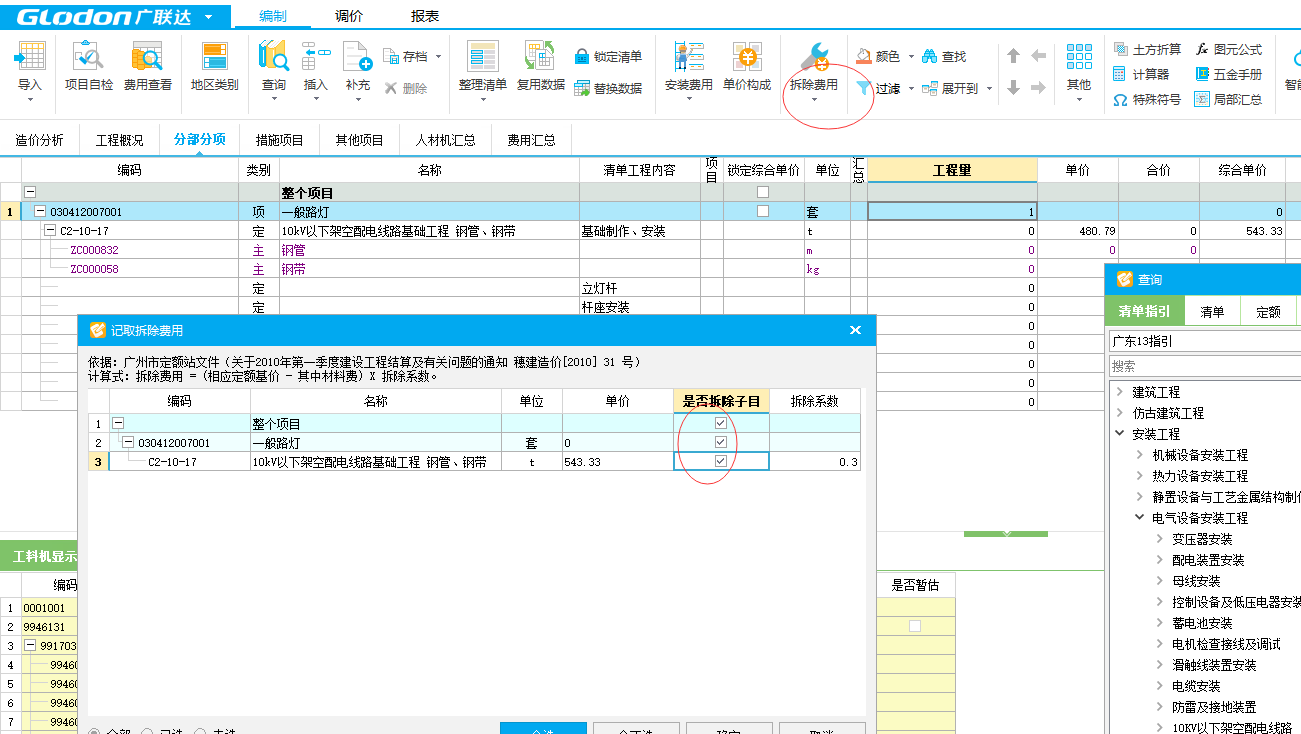Collapse the C2-10-17 row in main table

point(50,230)
